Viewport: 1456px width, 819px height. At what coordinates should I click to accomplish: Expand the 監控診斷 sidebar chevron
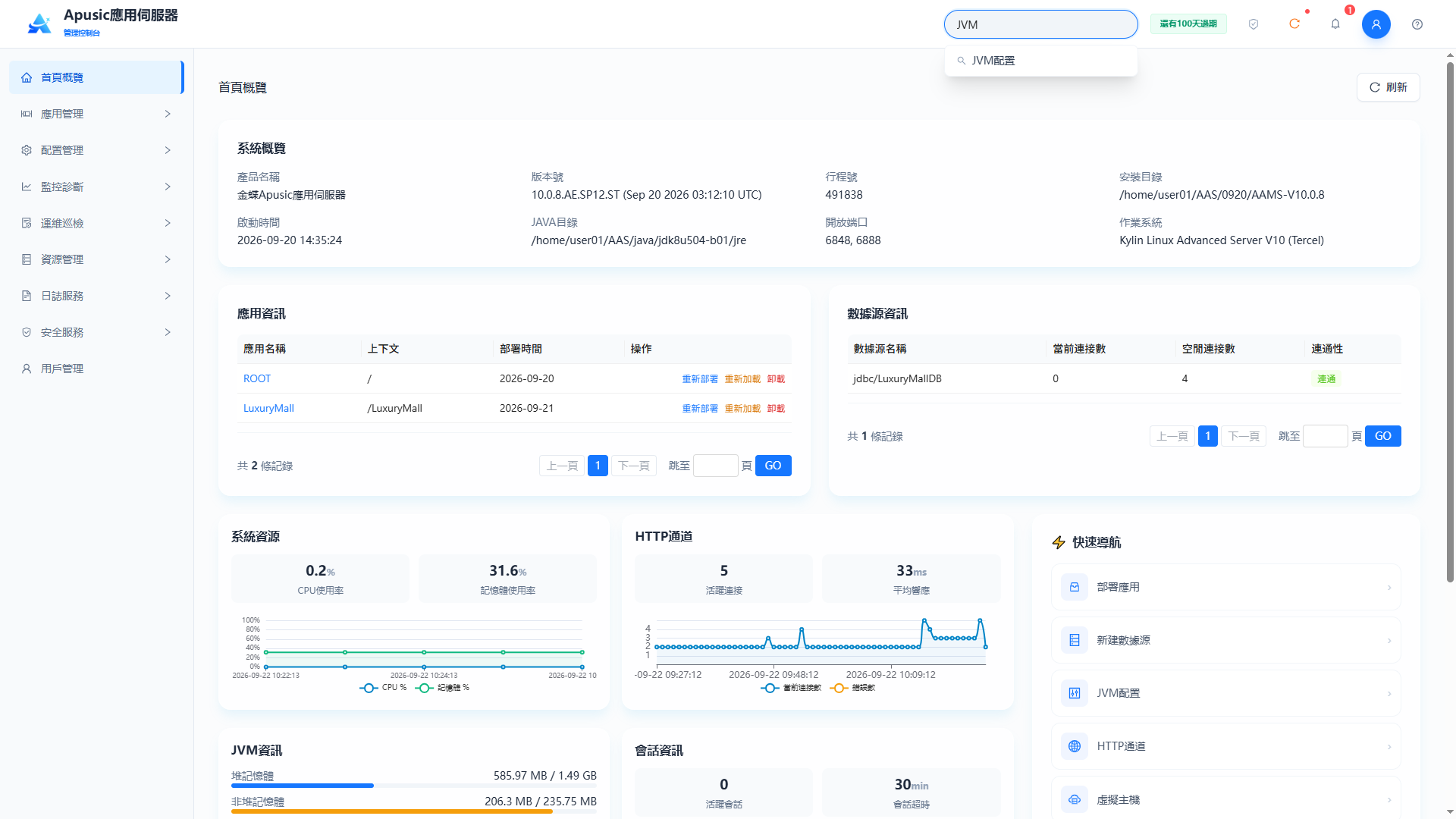(x=168, y=187)
